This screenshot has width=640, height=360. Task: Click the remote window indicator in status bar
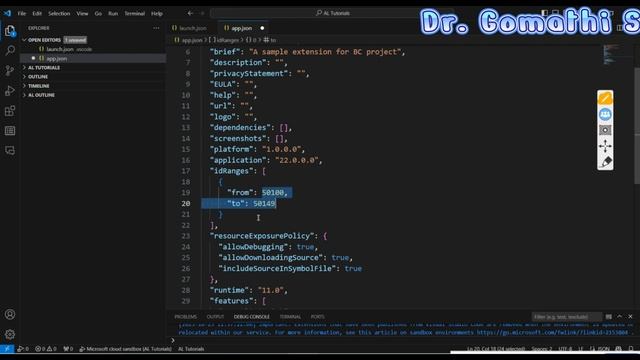tap(7, 349)
